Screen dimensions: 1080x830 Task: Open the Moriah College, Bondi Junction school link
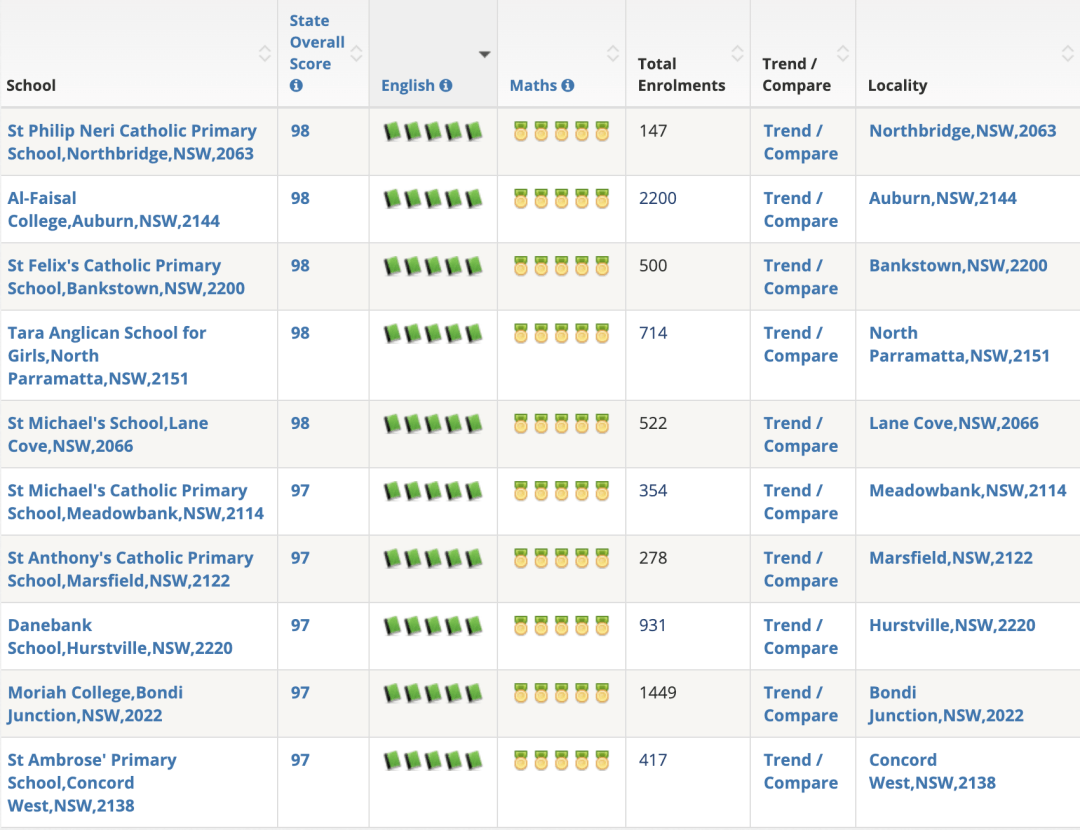(x=95, y=705)
